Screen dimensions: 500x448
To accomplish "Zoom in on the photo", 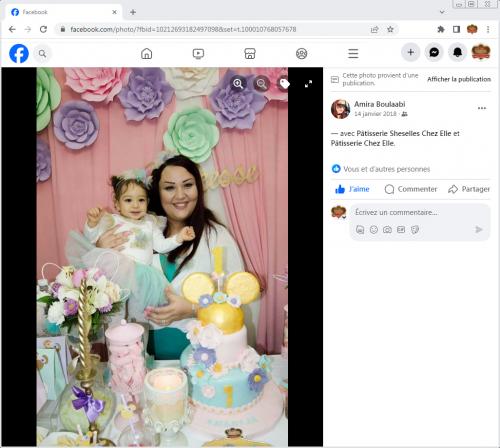I will 238,84.
